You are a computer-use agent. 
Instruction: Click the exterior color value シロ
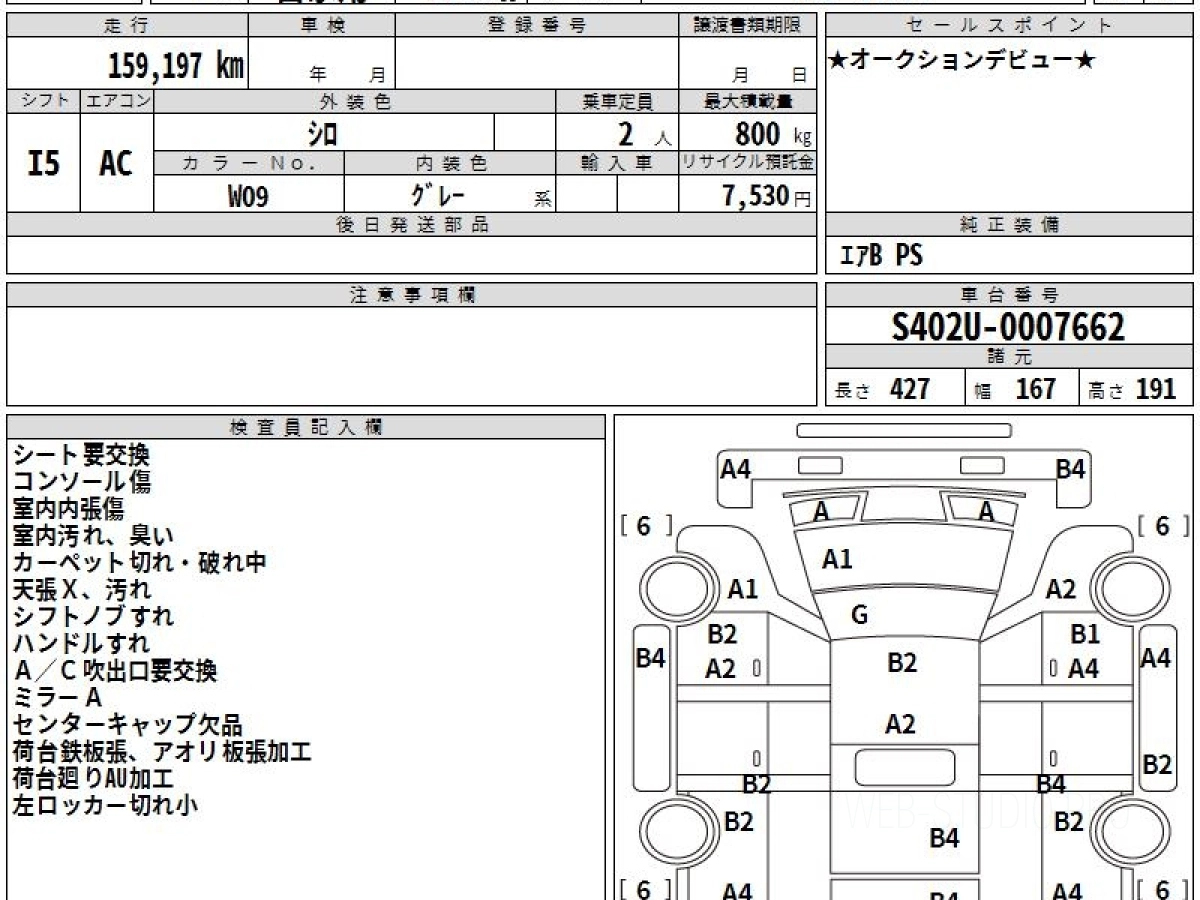click(322, 133)
